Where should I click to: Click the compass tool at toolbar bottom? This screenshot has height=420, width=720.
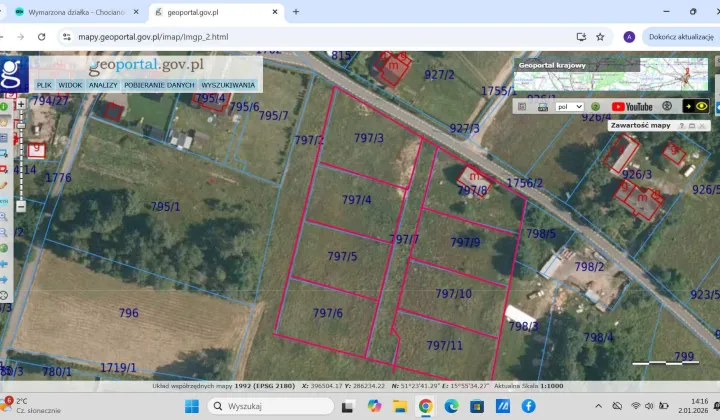point(4,295)
